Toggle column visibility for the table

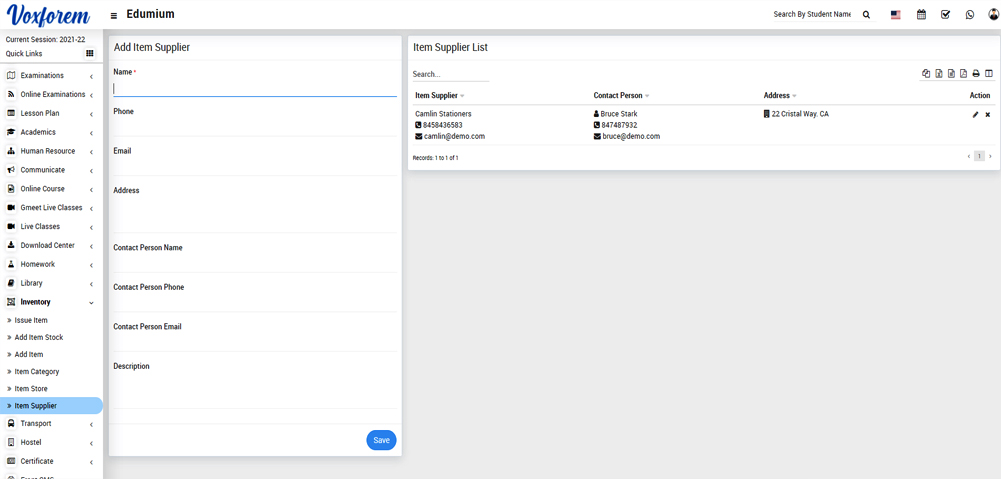pyautogui.click(x=989, y=74)
